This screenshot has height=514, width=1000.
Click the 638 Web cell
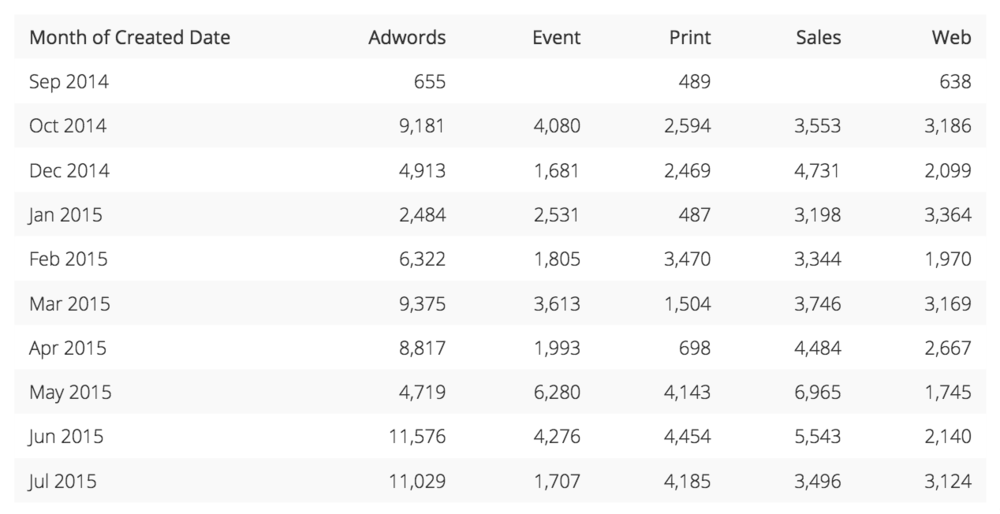click(955, 82)
